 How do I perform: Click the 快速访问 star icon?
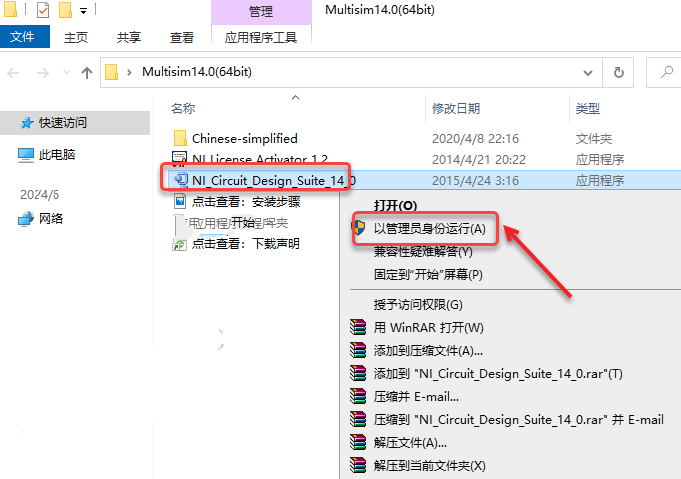(27, 123)
